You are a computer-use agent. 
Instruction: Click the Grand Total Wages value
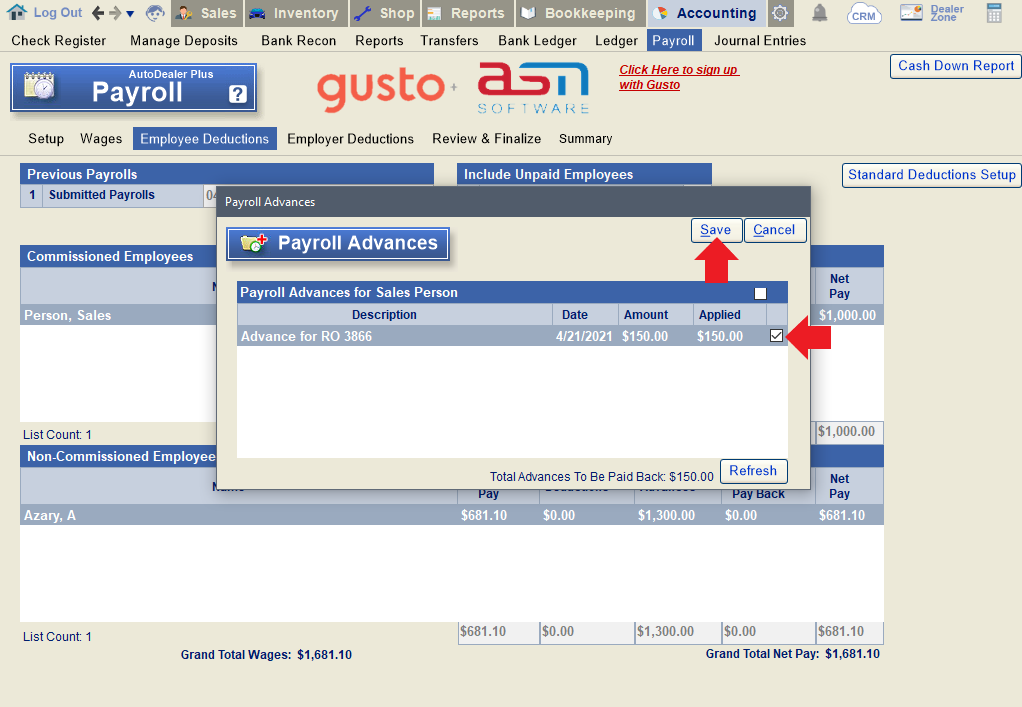pyautogui.click(x=325, y=655)
